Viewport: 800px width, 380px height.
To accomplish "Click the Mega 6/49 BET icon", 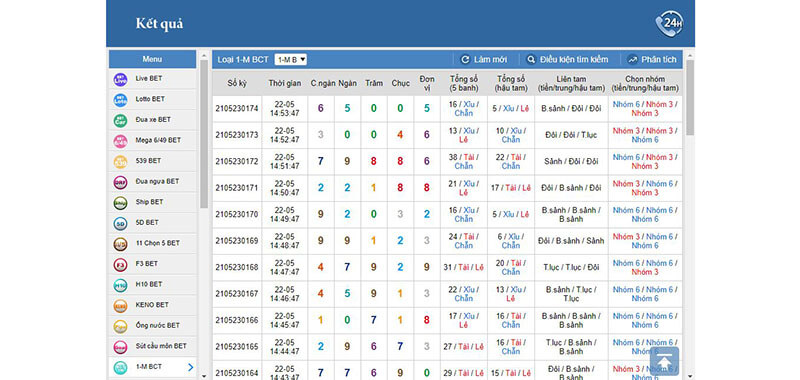I will point(120,141).
